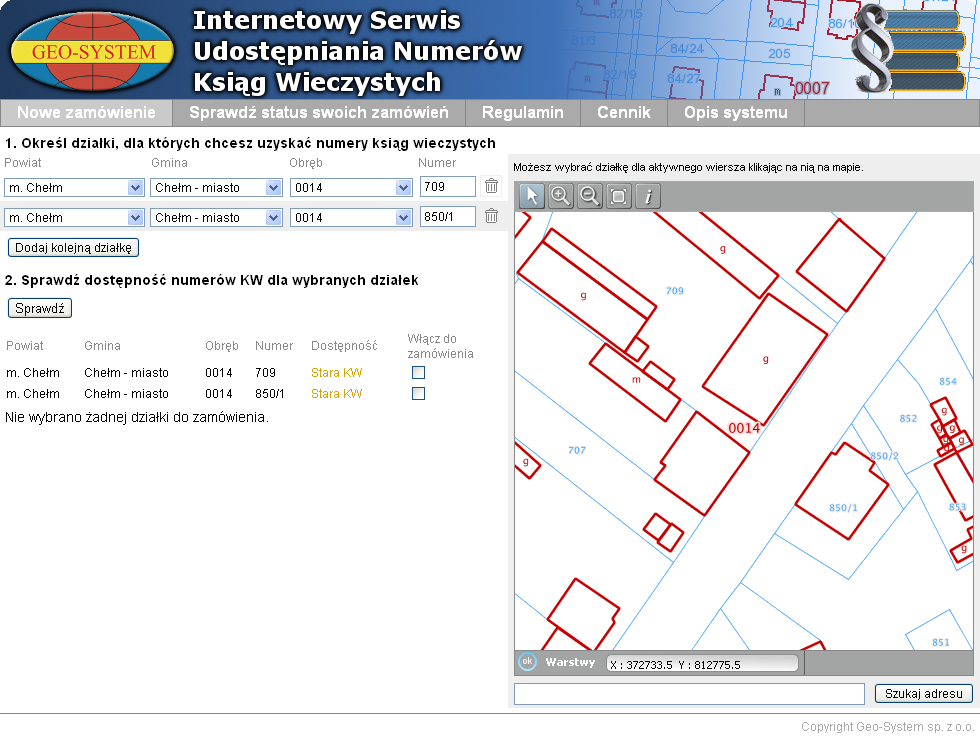
Task: Activate the zoom in magnifier tool
Action: (561, 196)
